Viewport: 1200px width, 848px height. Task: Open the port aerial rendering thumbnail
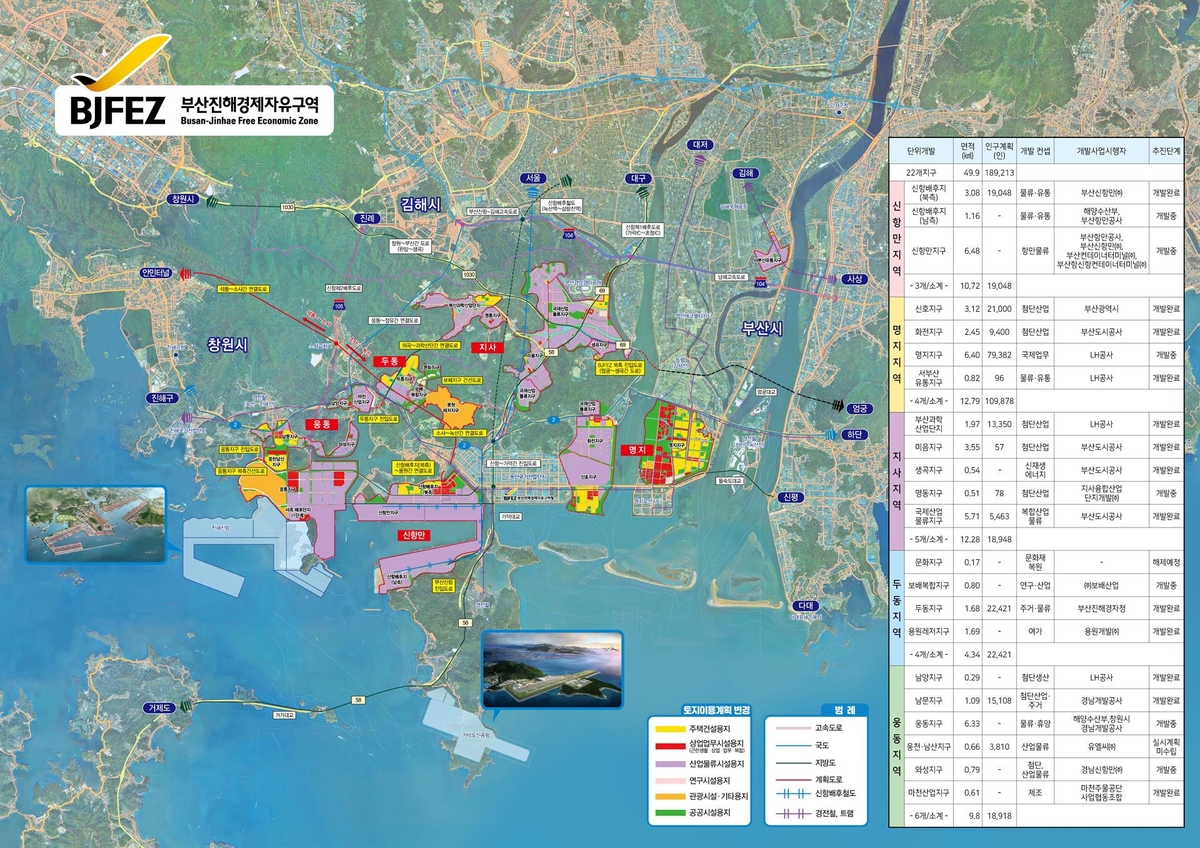coord(95,523)
